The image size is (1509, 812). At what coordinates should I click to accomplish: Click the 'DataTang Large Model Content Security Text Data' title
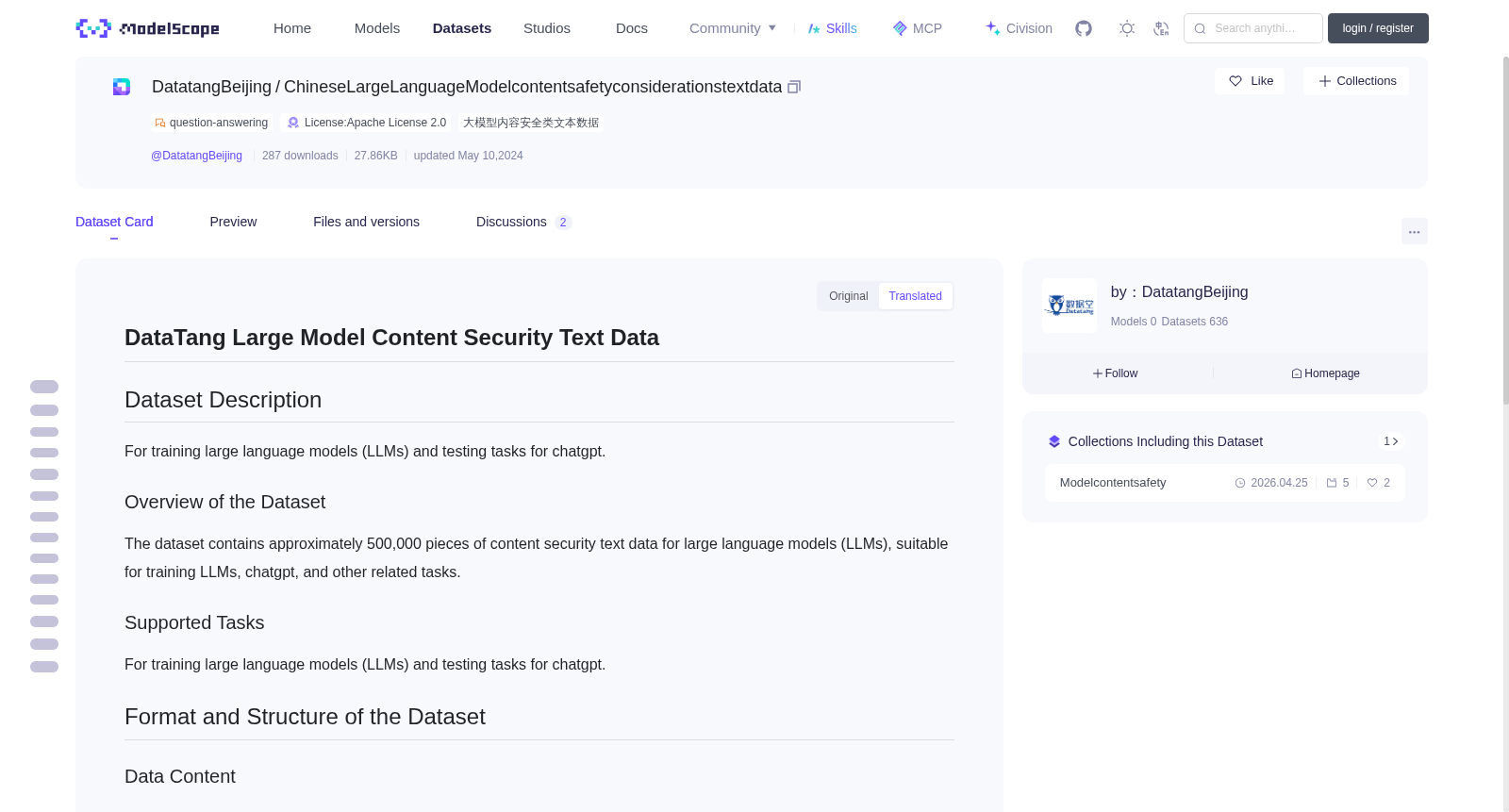pyautogui.click(x=391, y=338)
